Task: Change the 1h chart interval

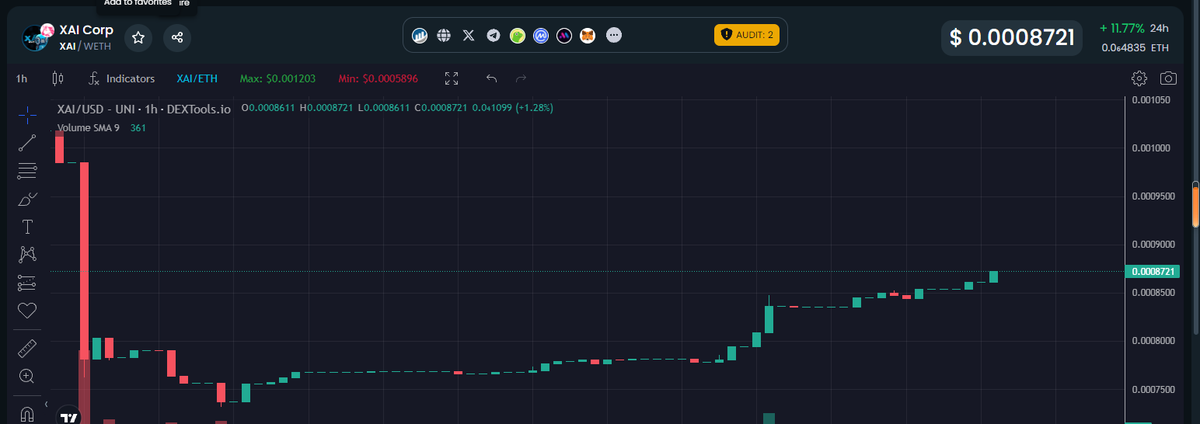Action: coord(21,78)
